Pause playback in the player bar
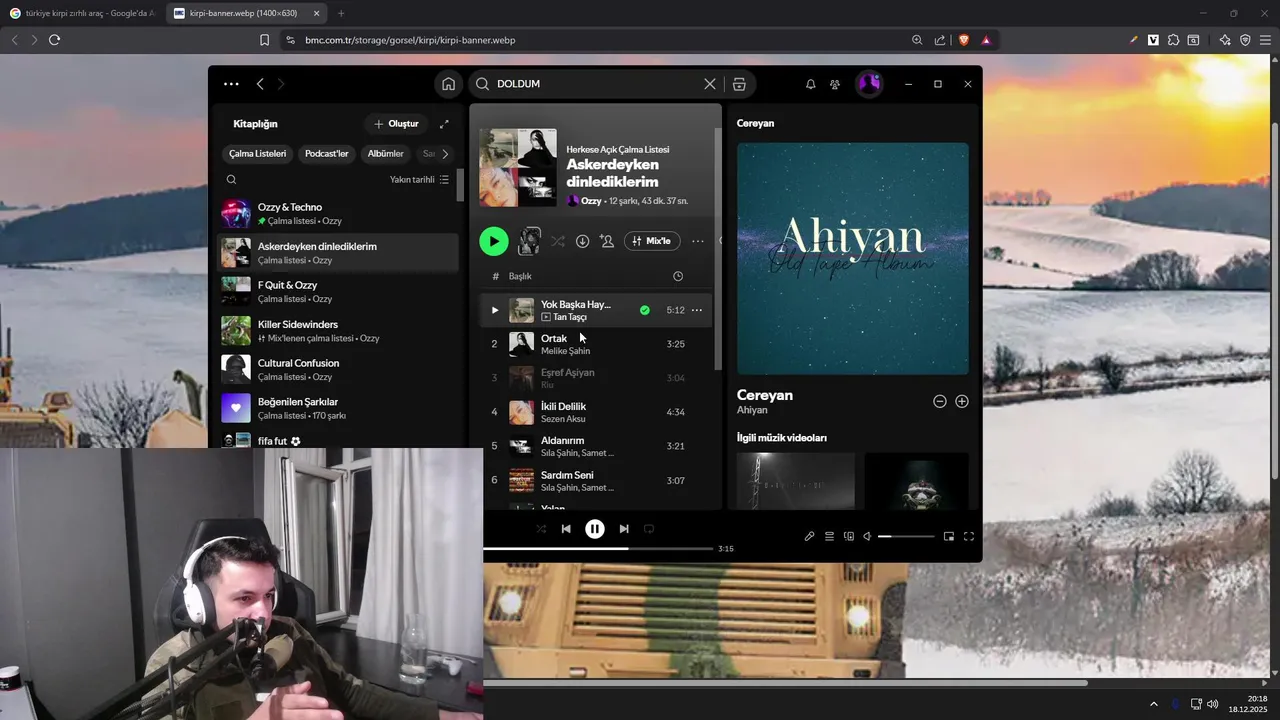This screenshot has width=1280, height=720. click(595, 529)
